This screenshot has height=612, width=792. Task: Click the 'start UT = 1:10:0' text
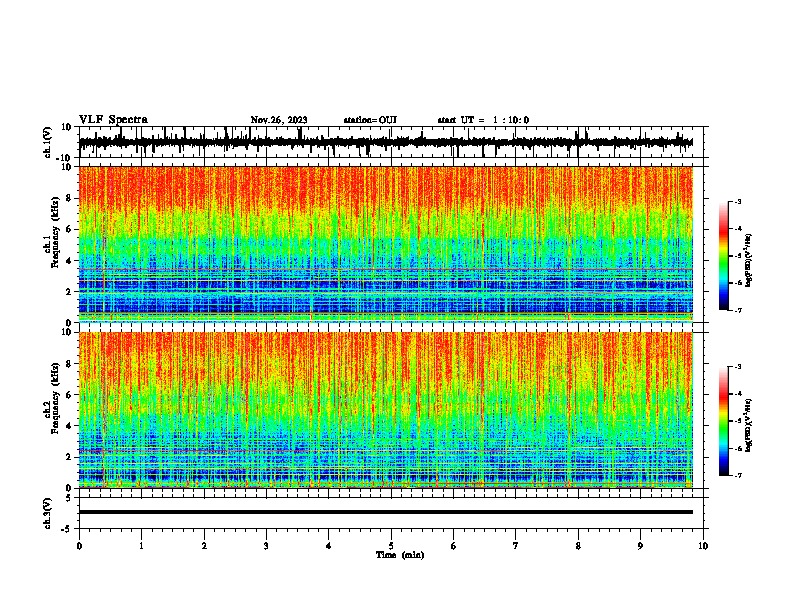point(483,120)
